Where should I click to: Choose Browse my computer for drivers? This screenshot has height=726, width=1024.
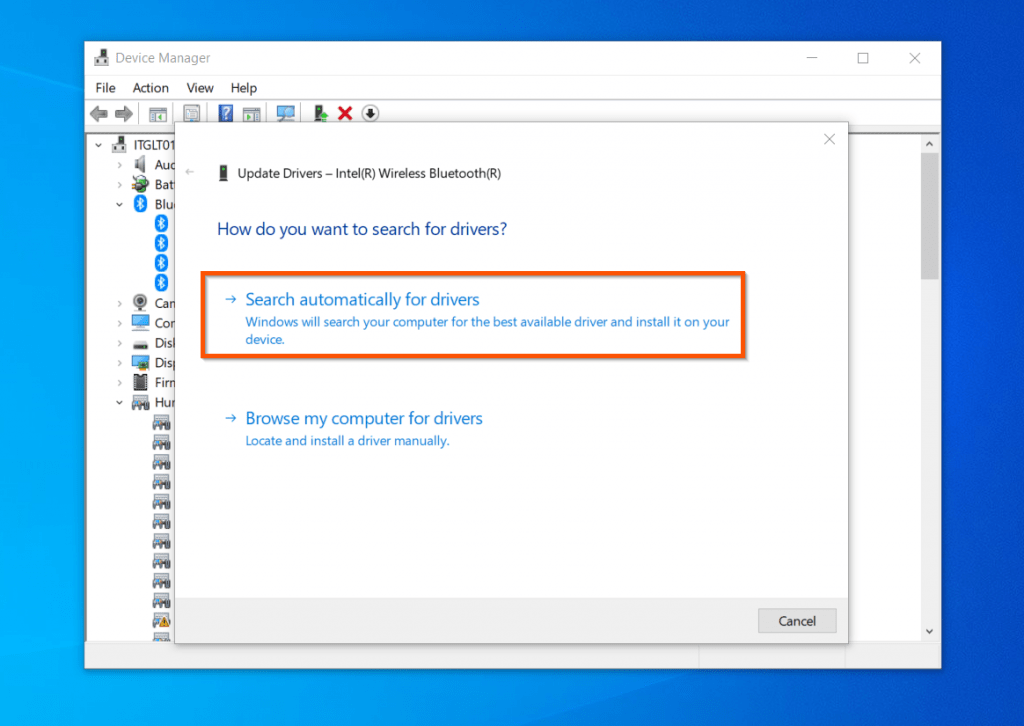[364, 418]
